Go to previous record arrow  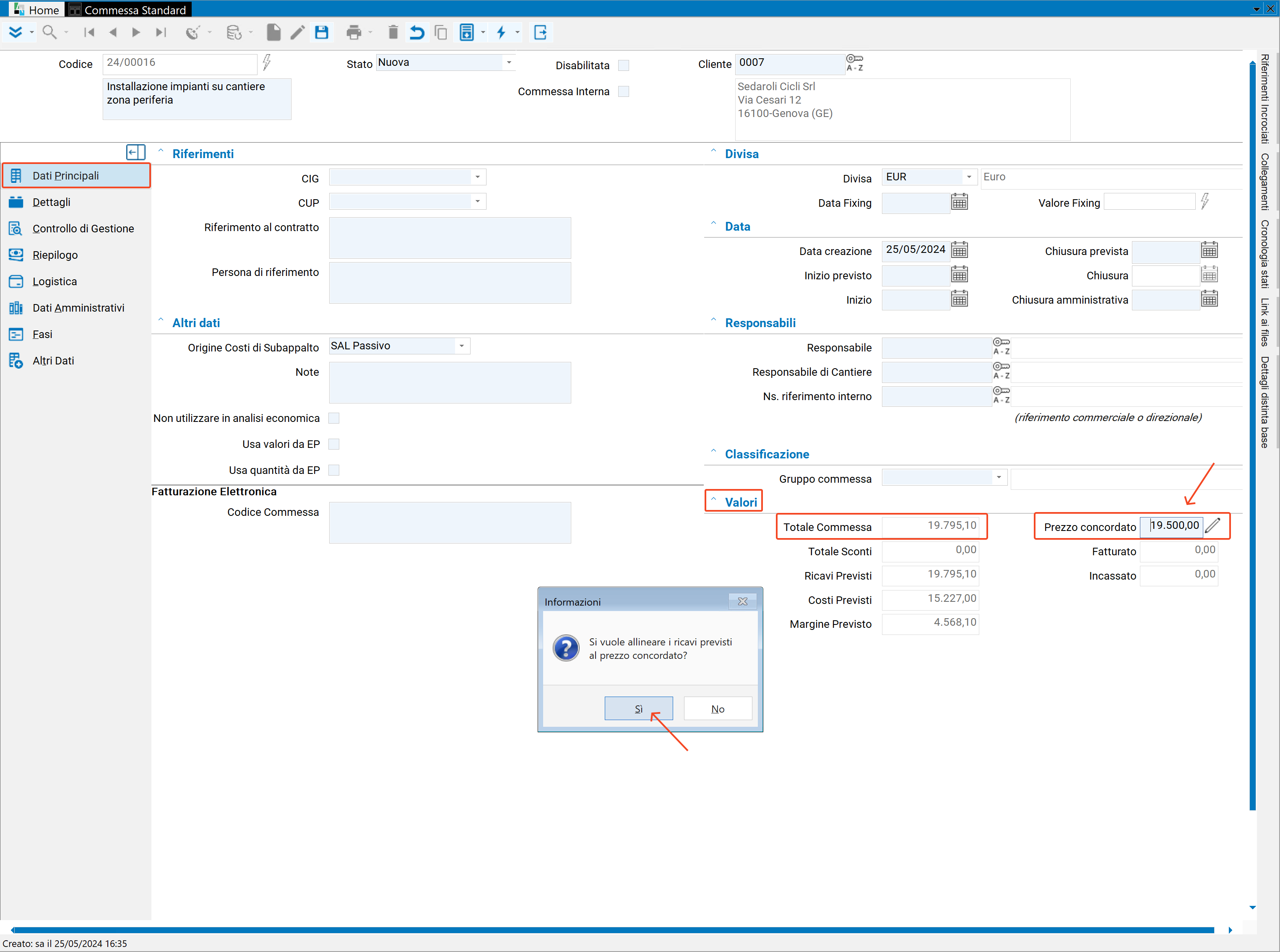113,32
